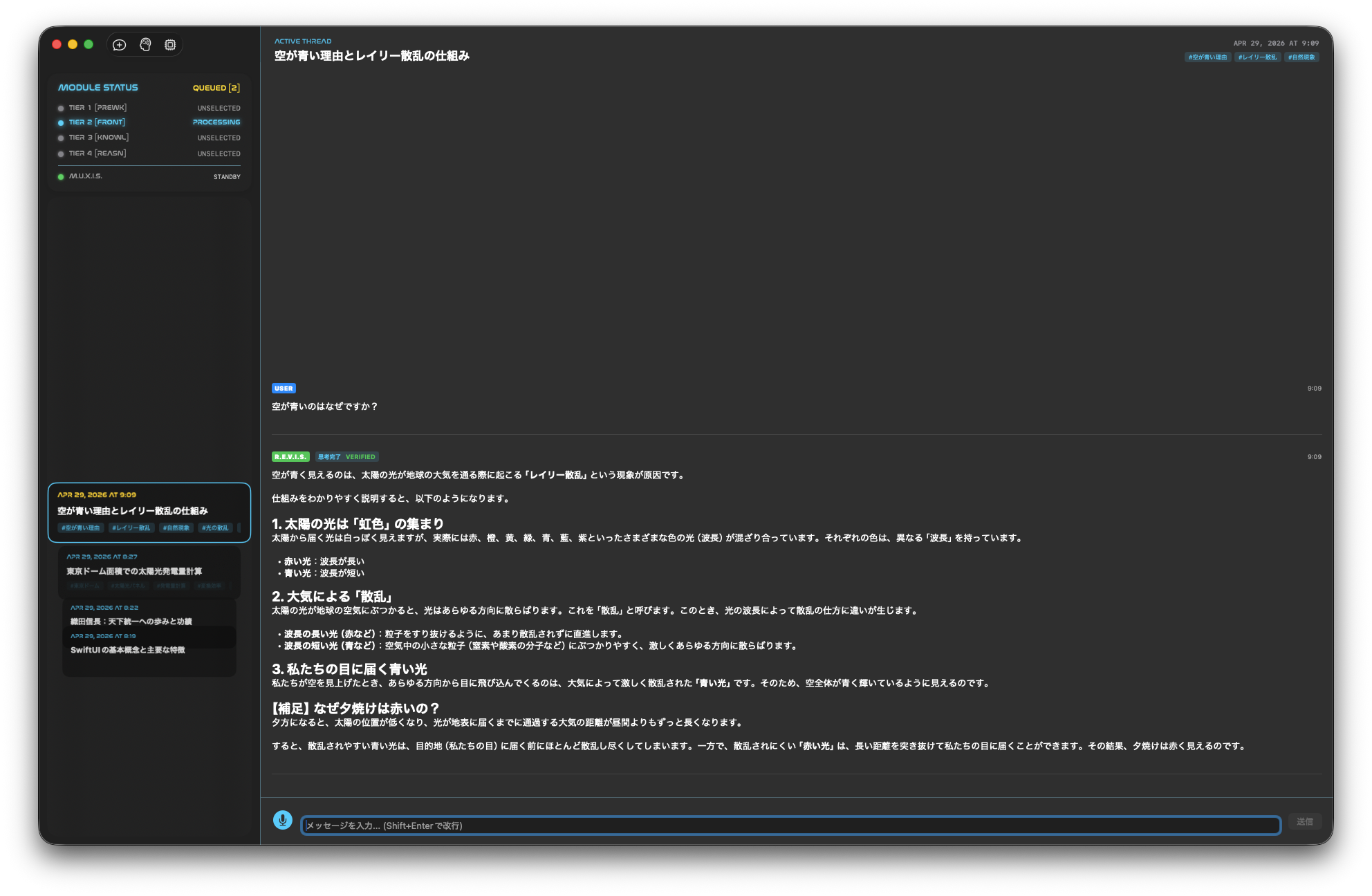This screenshot has height=896, width=1372.
Task: Click the green M.U.X.I.S. status indicator
Action: tap(61, 177)
